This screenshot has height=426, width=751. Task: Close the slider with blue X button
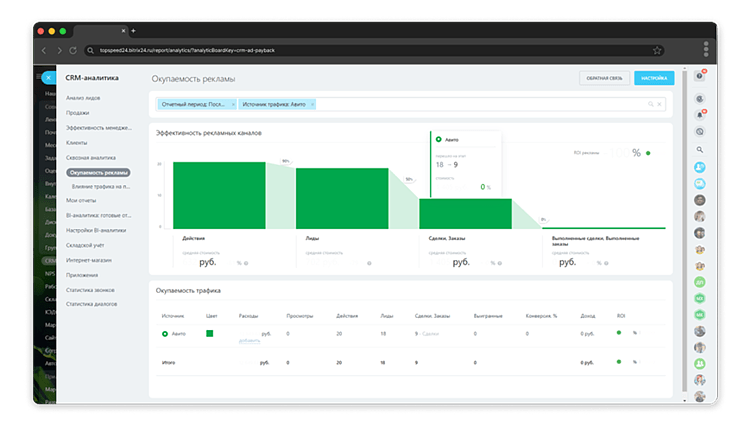pos(48,78)
